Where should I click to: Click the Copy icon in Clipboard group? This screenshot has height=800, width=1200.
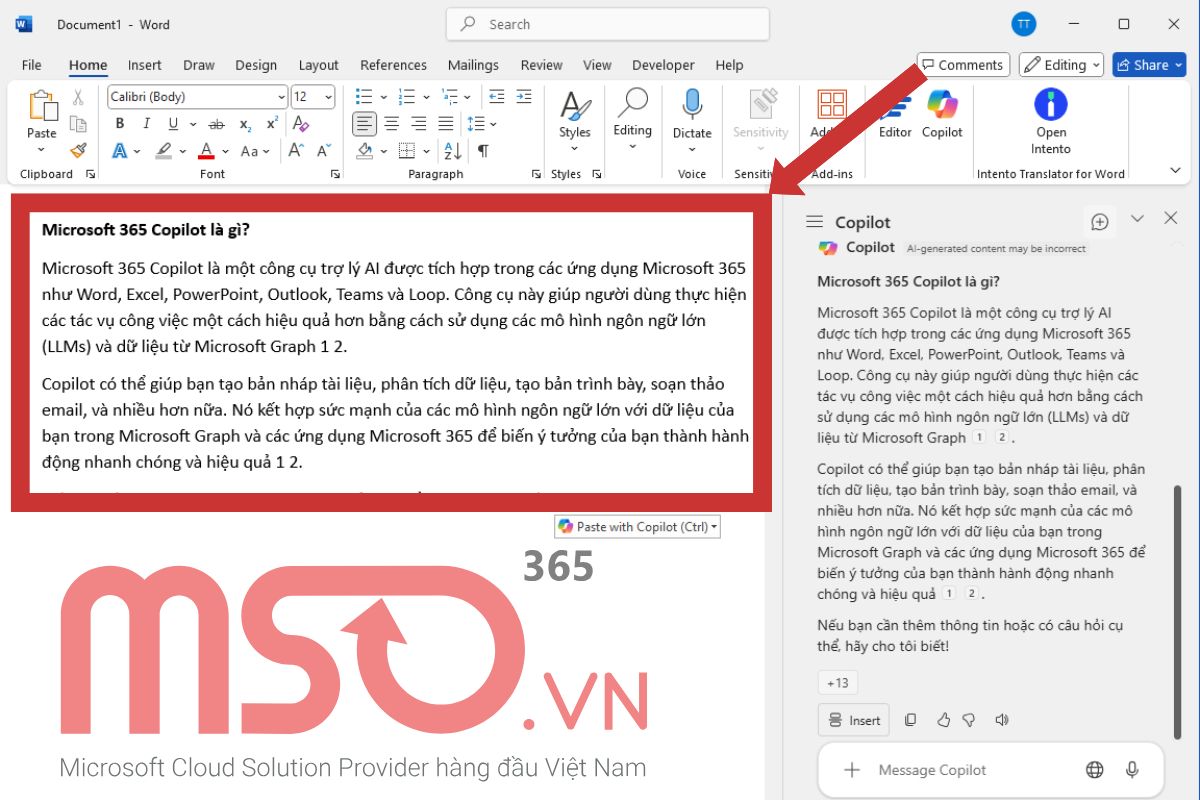pyautogui.click(x=78, y=124)
